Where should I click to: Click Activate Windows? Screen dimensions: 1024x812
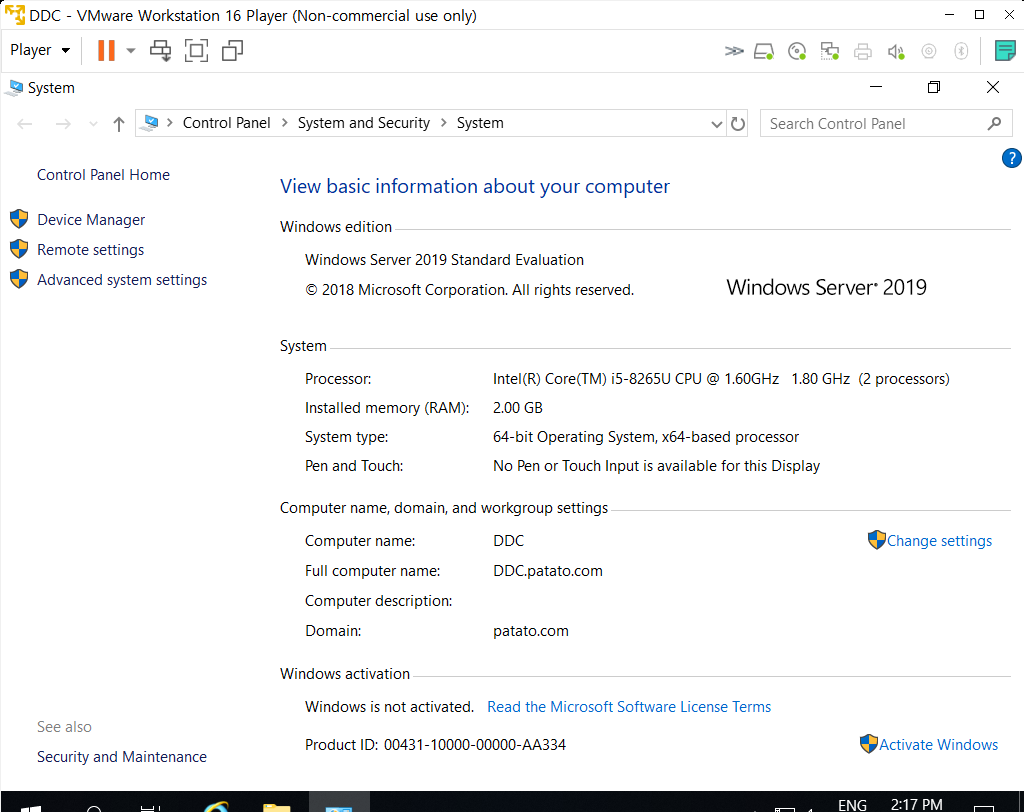pos(938,745)
